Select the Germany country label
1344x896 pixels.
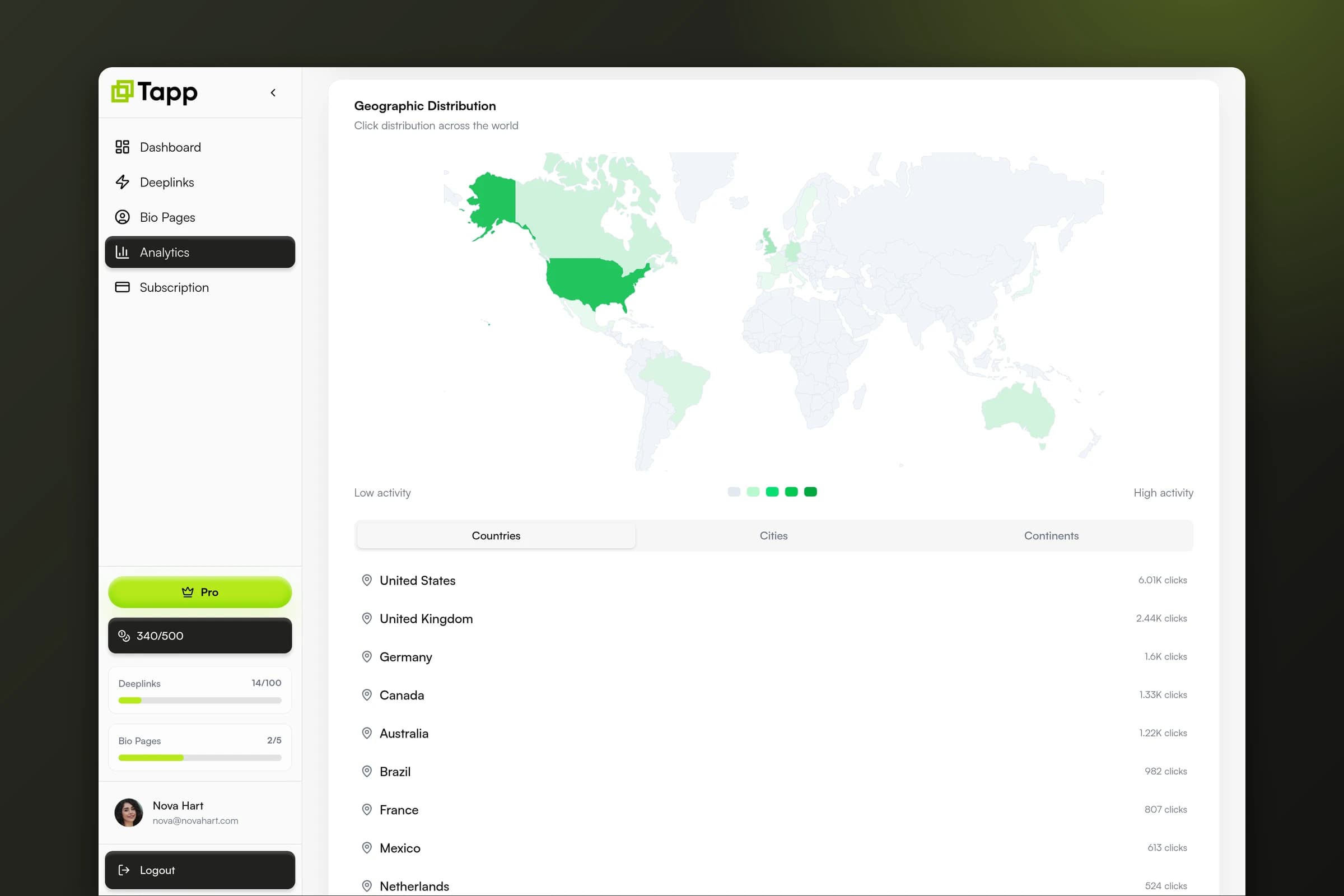pyautogui.click(x=405, y=657)
